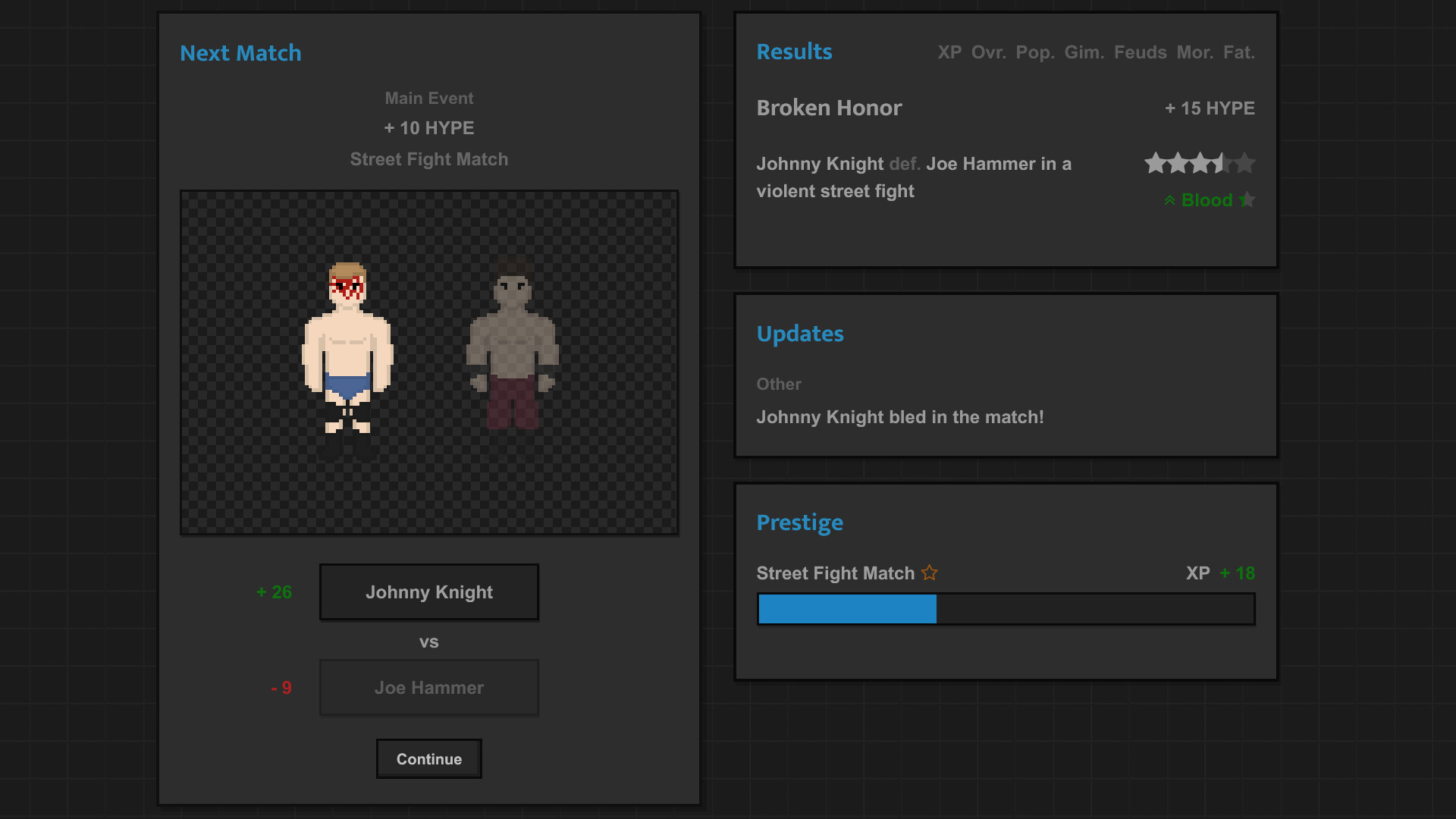Select the Johnny Knight name button
Image resolution: width=1456 pixels, height=819 pixels.
tap(429, 592)
